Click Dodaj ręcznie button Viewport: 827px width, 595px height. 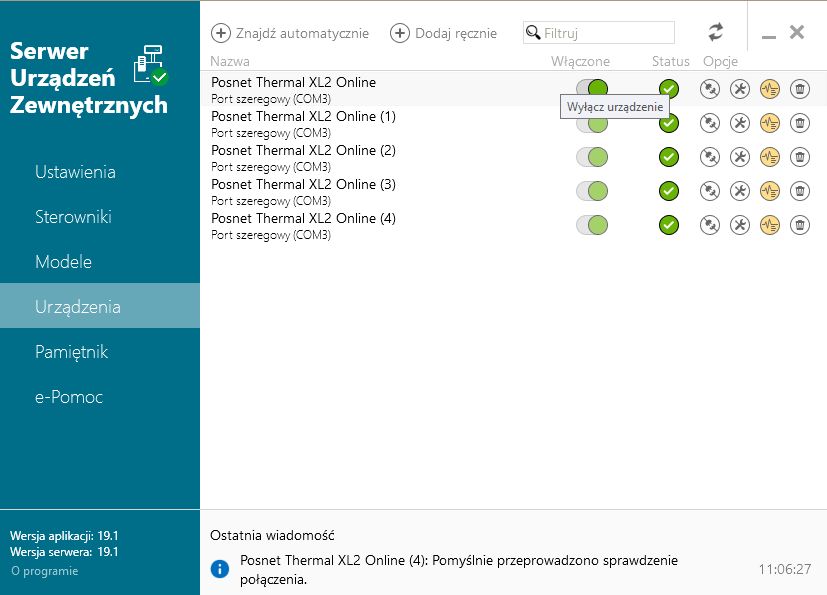pos(443,33)
